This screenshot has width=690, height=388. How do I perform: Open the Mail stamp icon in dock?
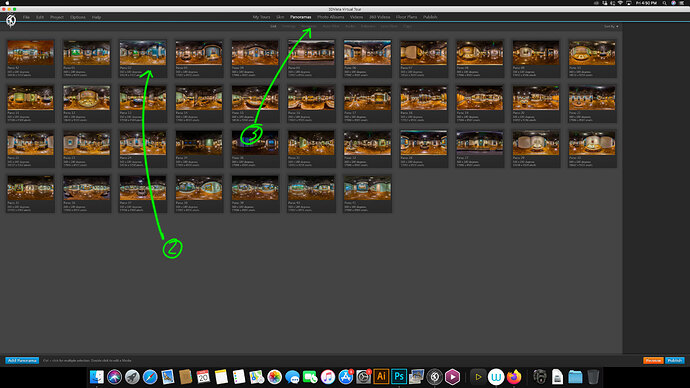(x=168, y=377)
